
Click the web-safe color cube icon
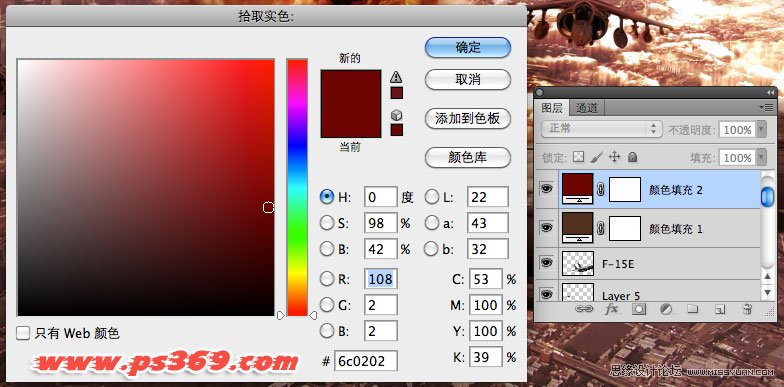pos(396,116)
